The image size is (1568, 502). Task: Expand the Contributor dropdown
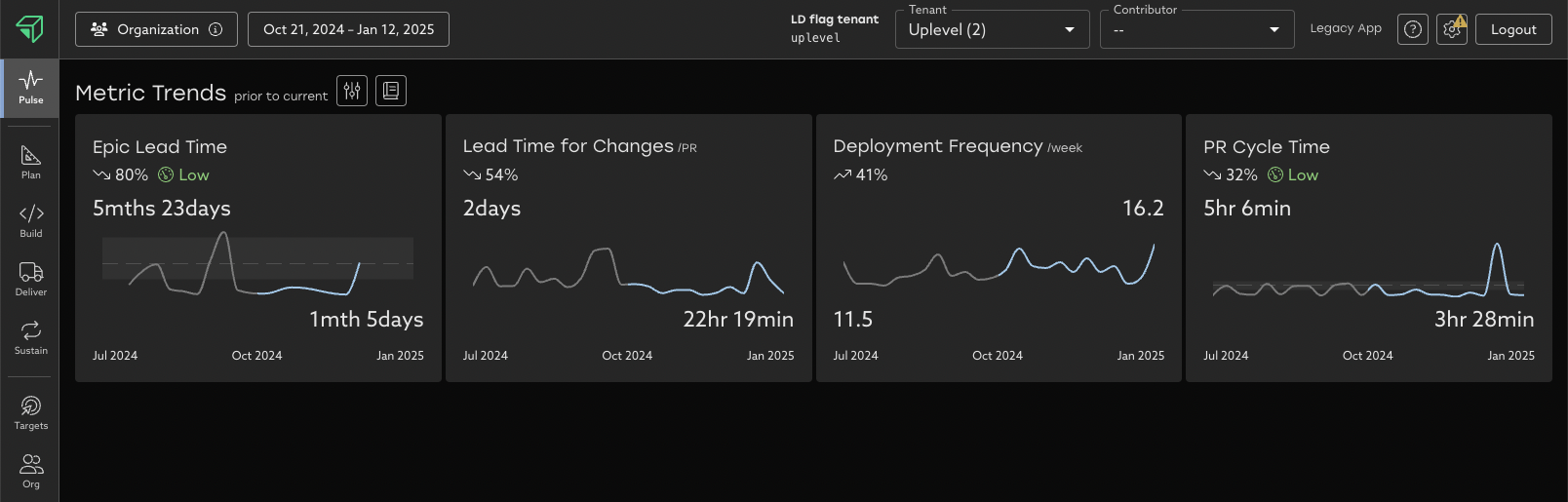[1196, 29]
